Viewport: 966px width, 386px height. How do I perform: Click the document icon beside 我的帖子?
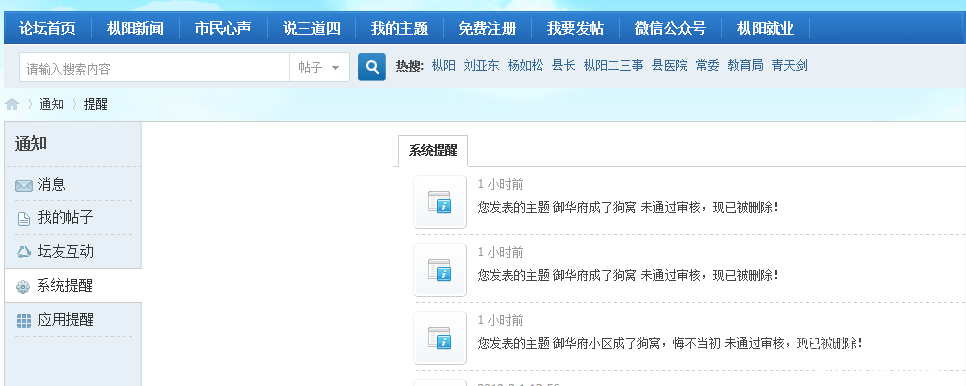[x=23, y=219]
